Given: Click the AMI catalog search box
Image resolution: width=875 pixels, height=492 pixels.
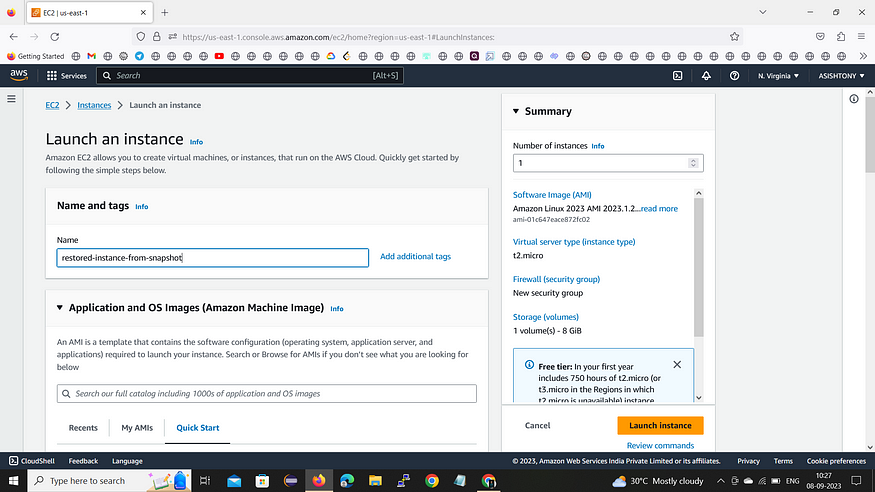Looking at the screenshot, I should [267, 393].
